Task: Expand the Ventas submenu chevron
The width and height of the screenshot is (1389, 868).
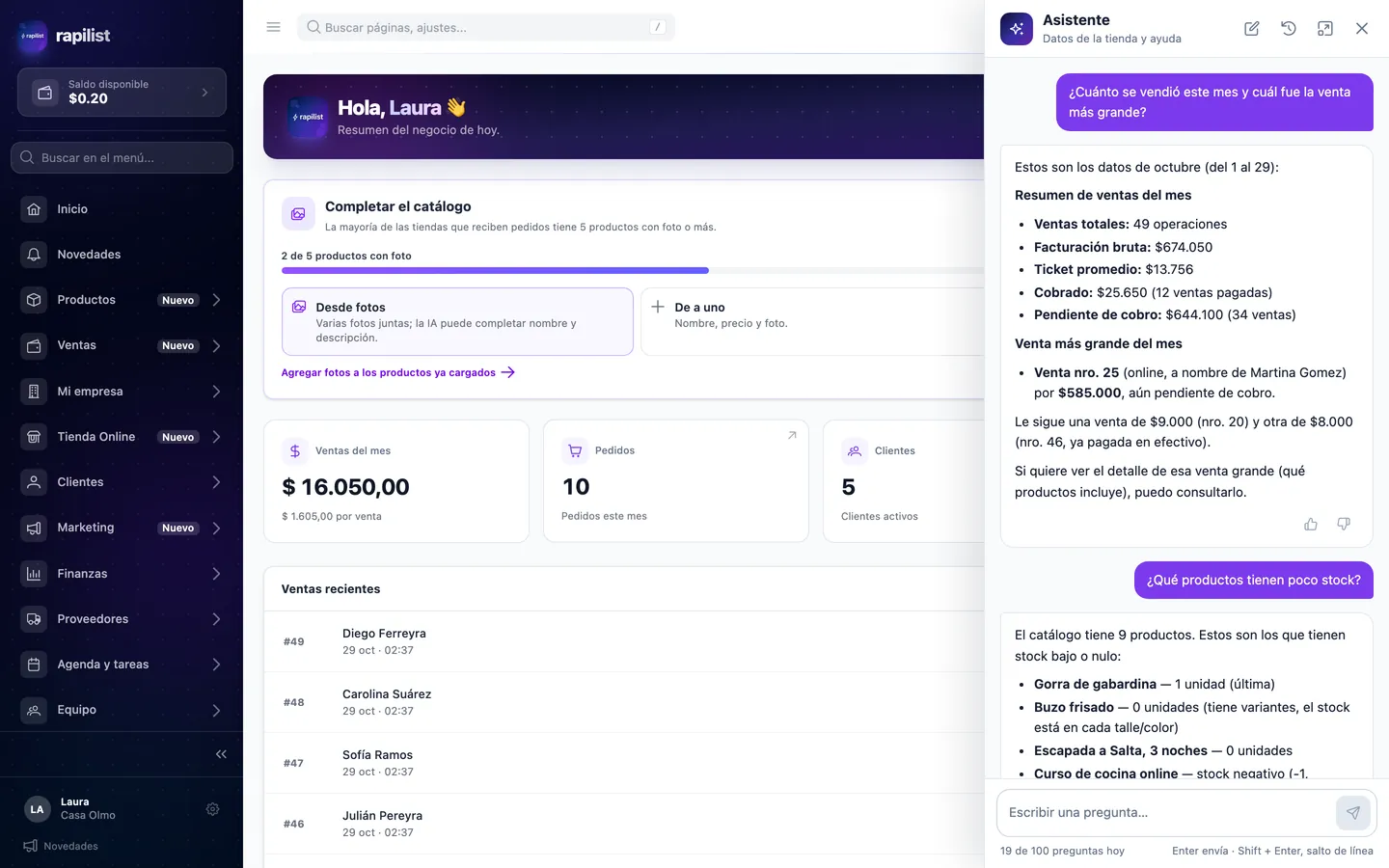Action: (x=216, y=345)
